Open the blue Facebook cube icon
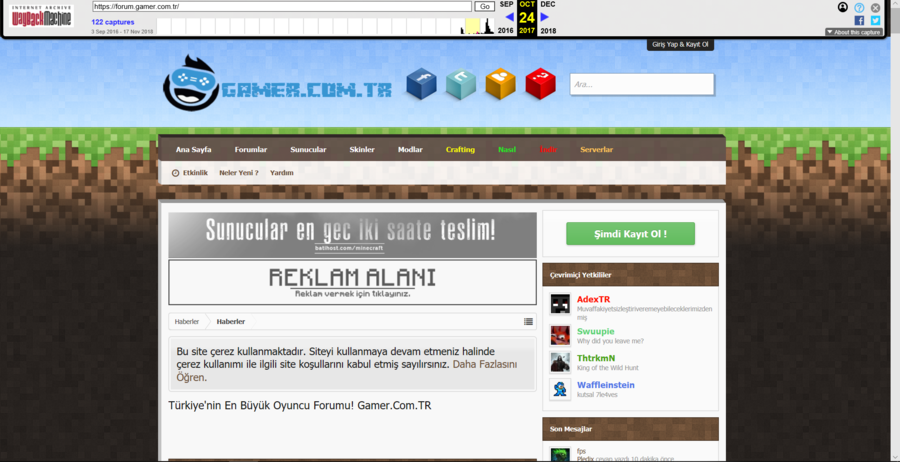Image resolution: width=900 pixels, height=462 pixels. 421,84
